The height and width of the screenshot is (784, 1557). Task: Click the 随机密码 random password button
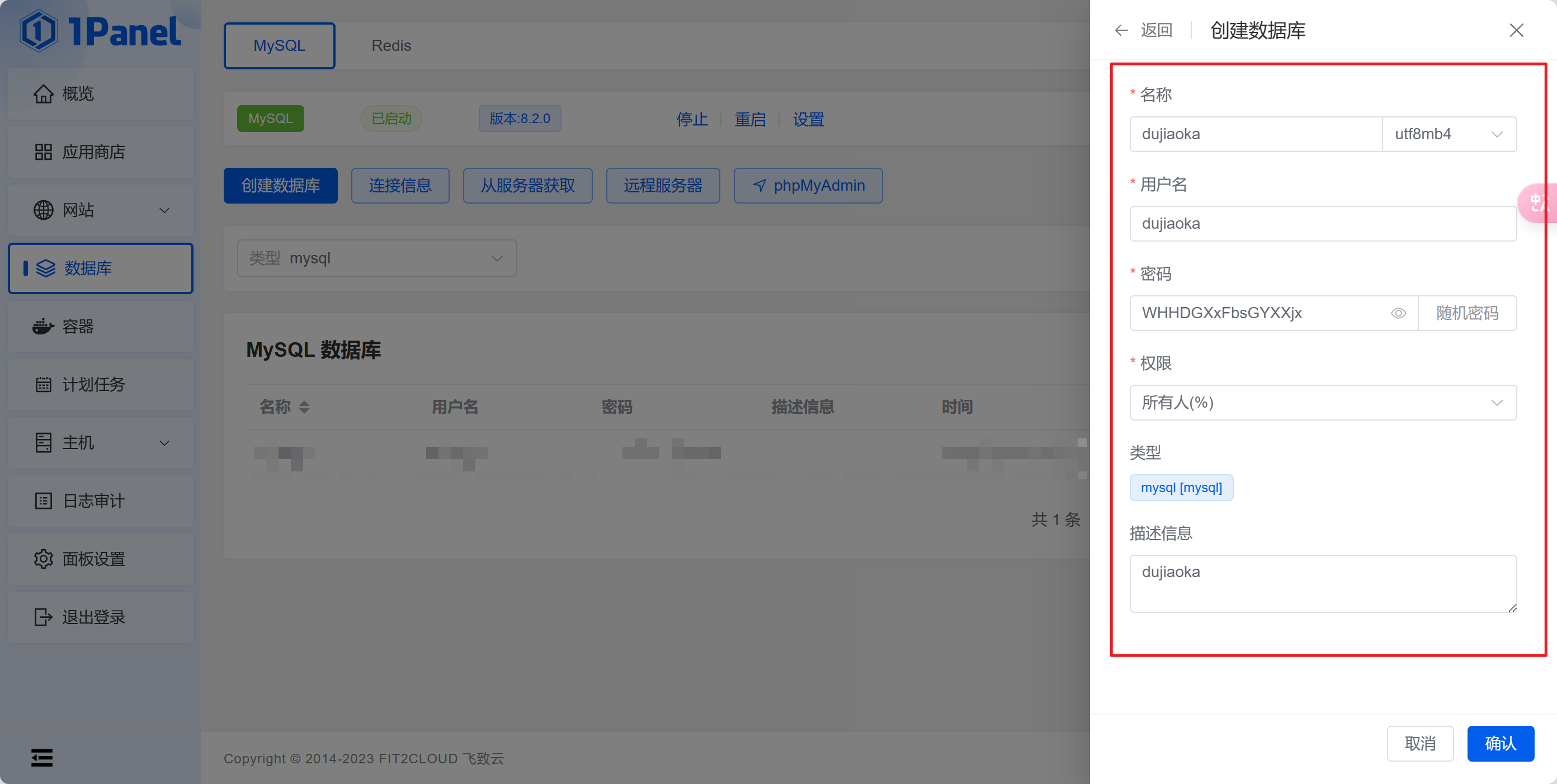(x=1468, y=313)
